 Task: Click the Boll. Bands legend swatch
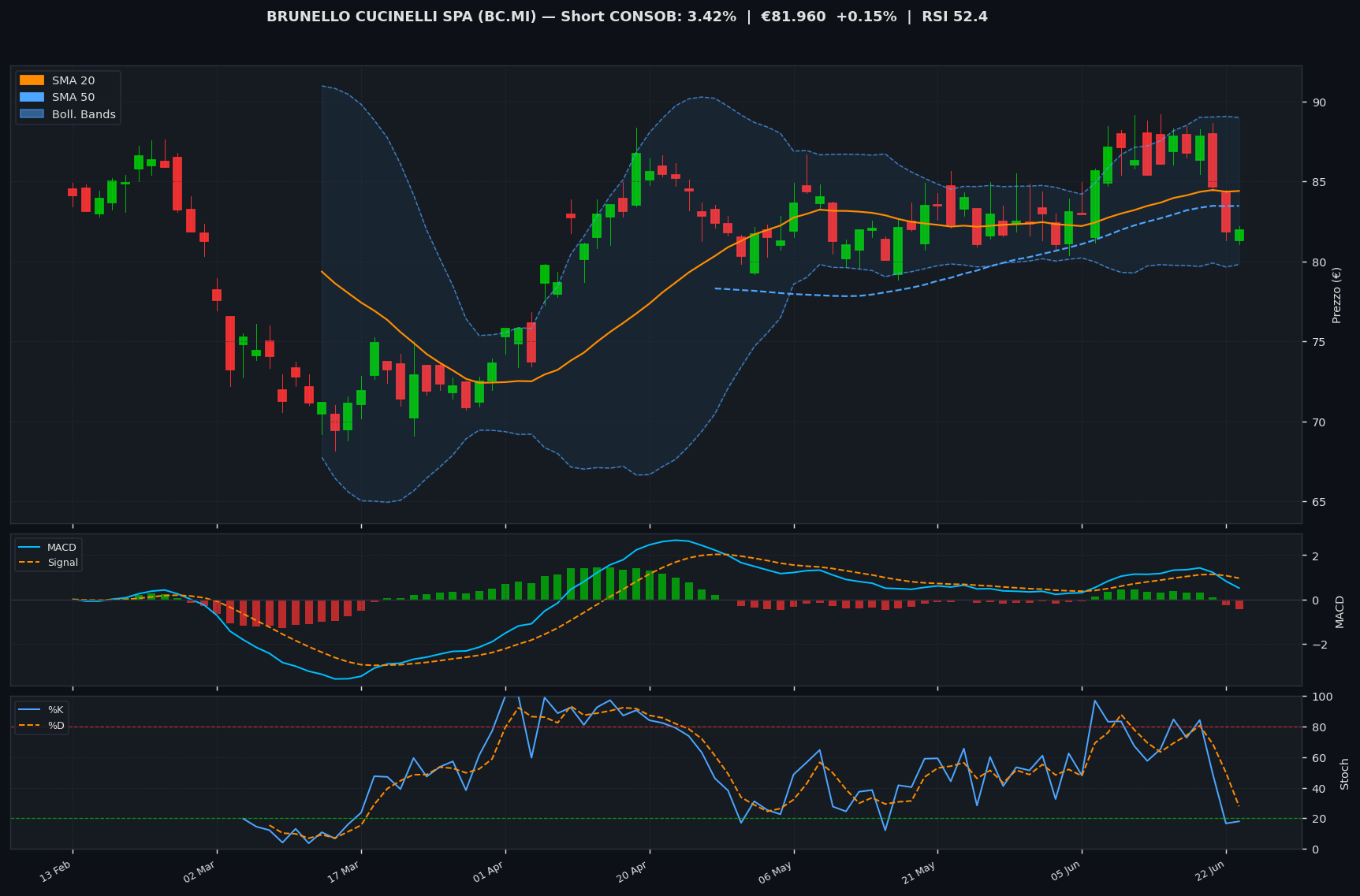(x=32, y=114)
